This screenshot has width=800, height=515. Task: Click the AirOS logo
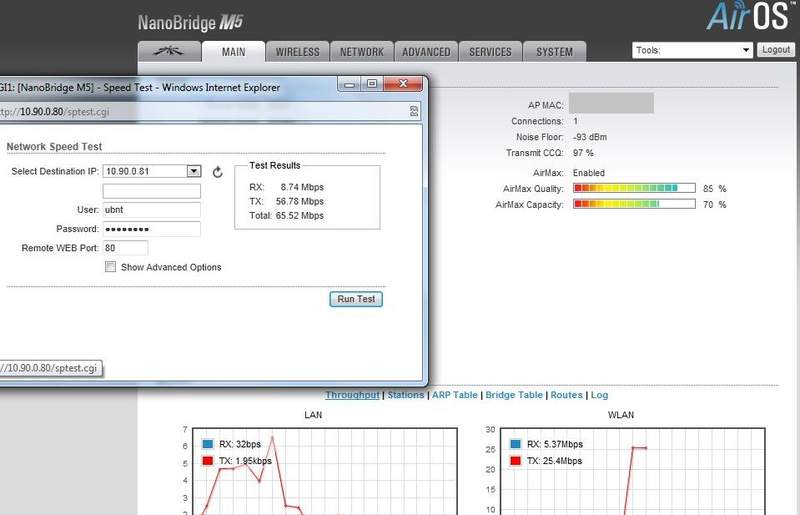(x=753, y=15)
